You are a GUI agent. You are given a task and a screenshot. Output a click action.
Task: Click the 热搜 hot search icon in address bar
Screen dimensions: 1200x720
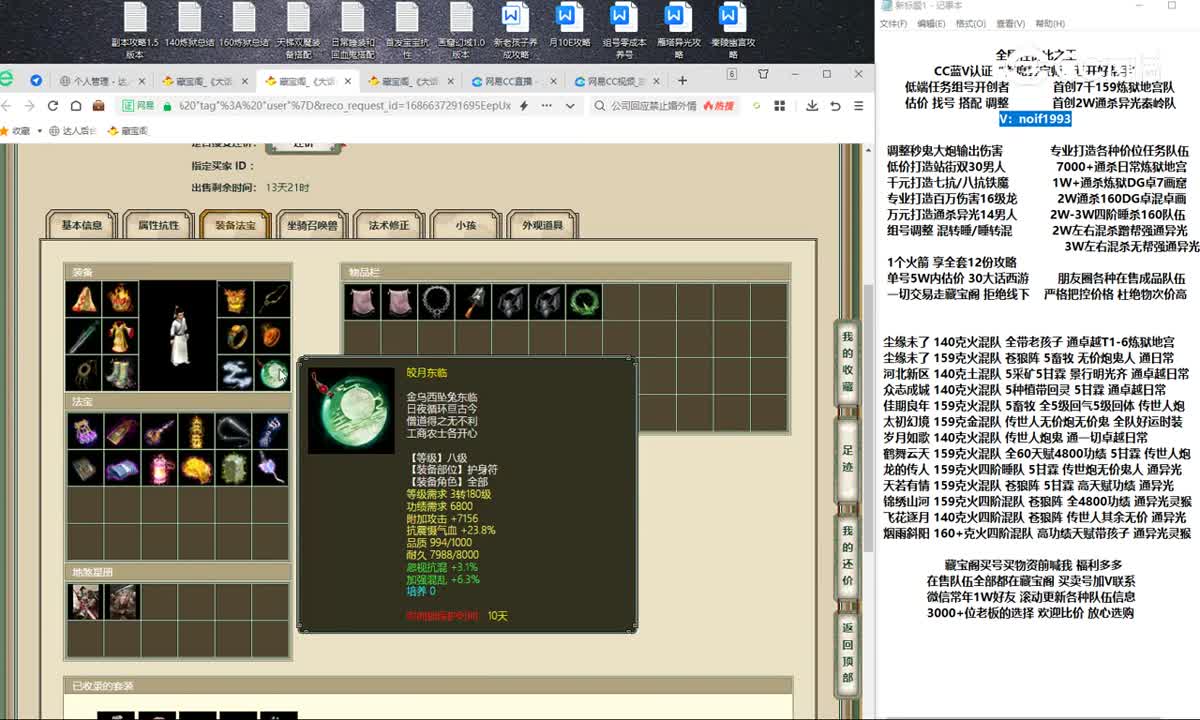point(719,107)
